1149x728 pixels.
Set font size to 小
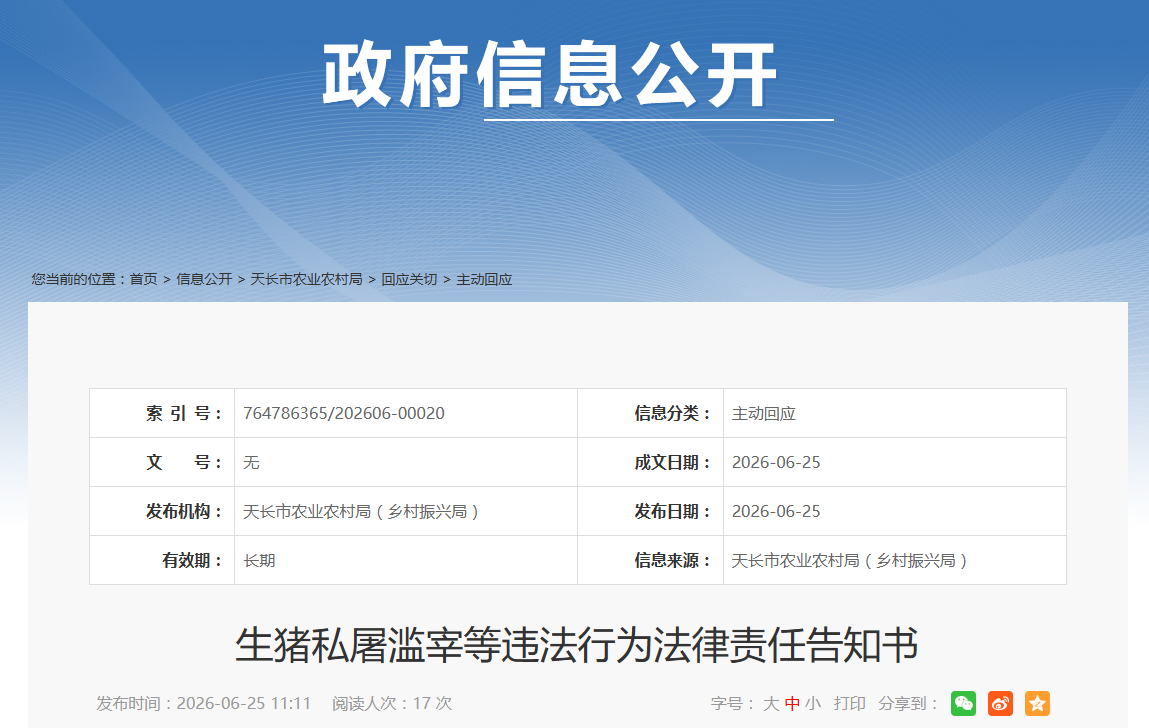click(813, 704)
